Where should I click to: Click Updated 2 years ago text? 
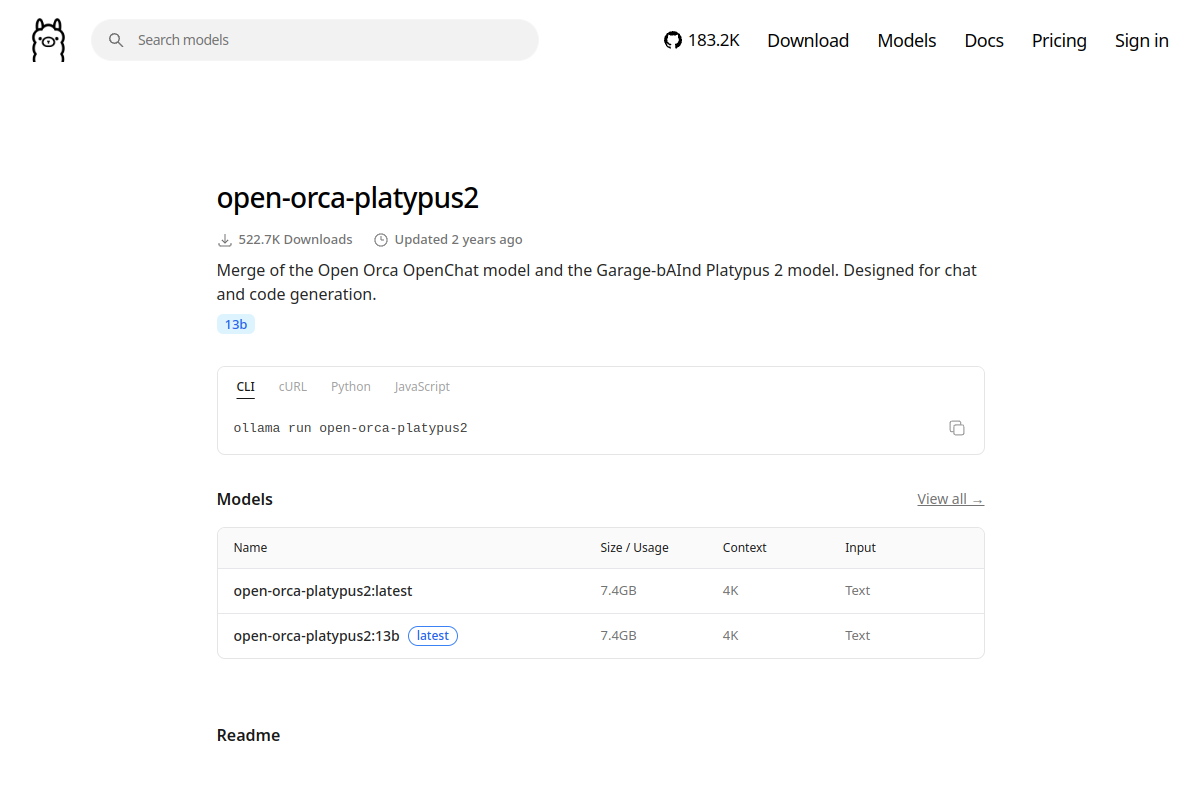point(458,240)
